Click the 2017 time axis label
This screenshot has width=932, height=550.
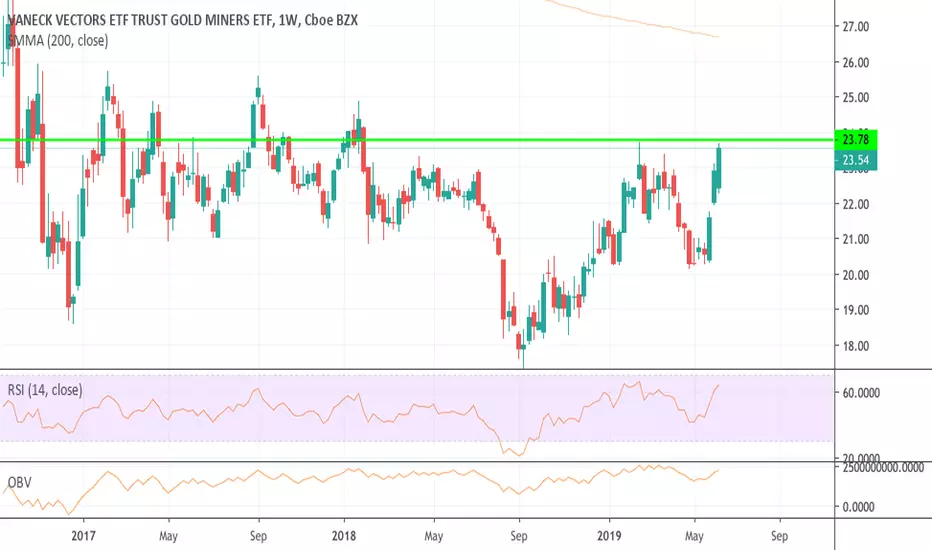83,536
